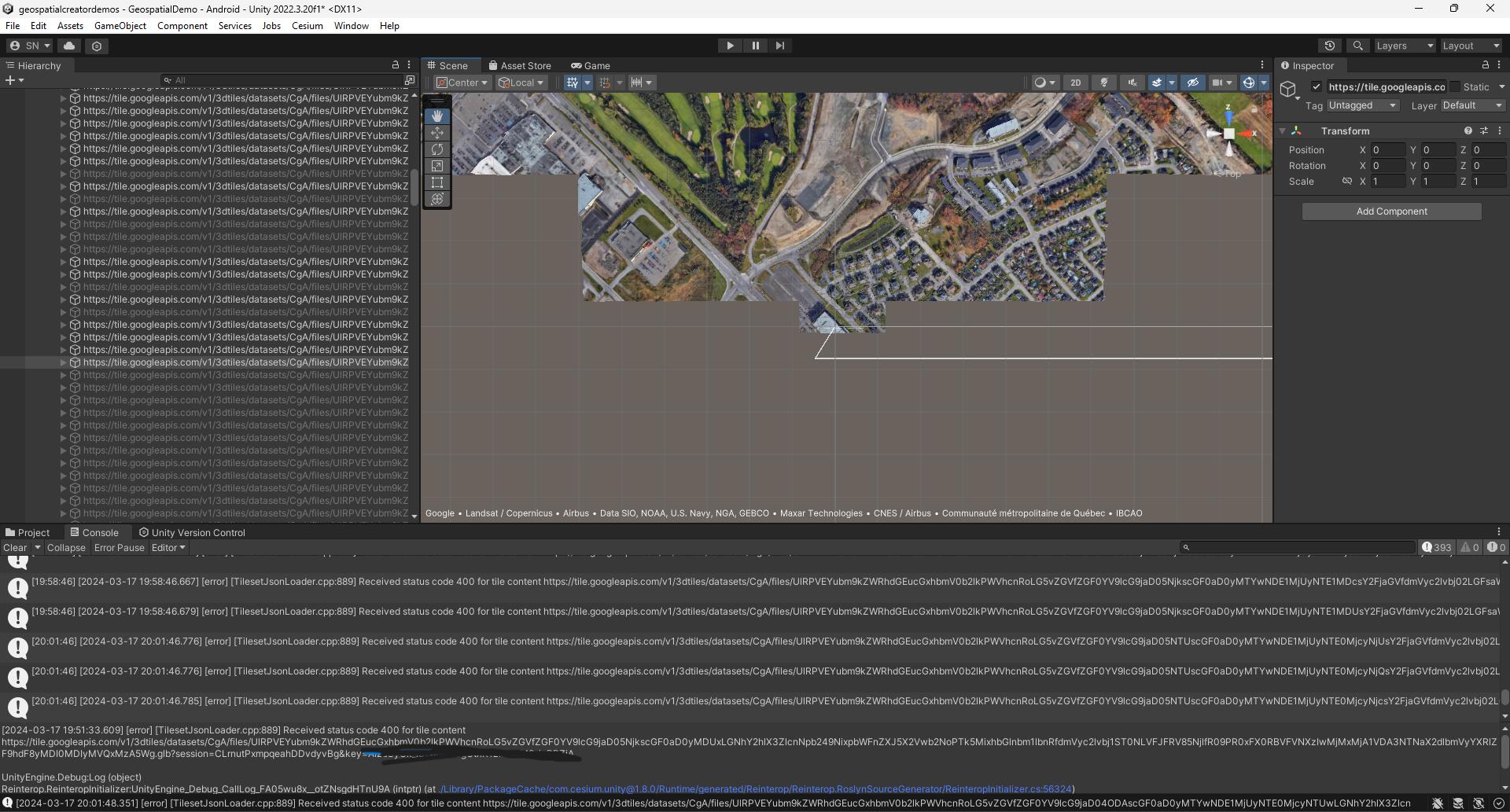The height and width of the screenshot is (812, 1510).
Task: Open the SN account dropdown
Action: [31, 46]
